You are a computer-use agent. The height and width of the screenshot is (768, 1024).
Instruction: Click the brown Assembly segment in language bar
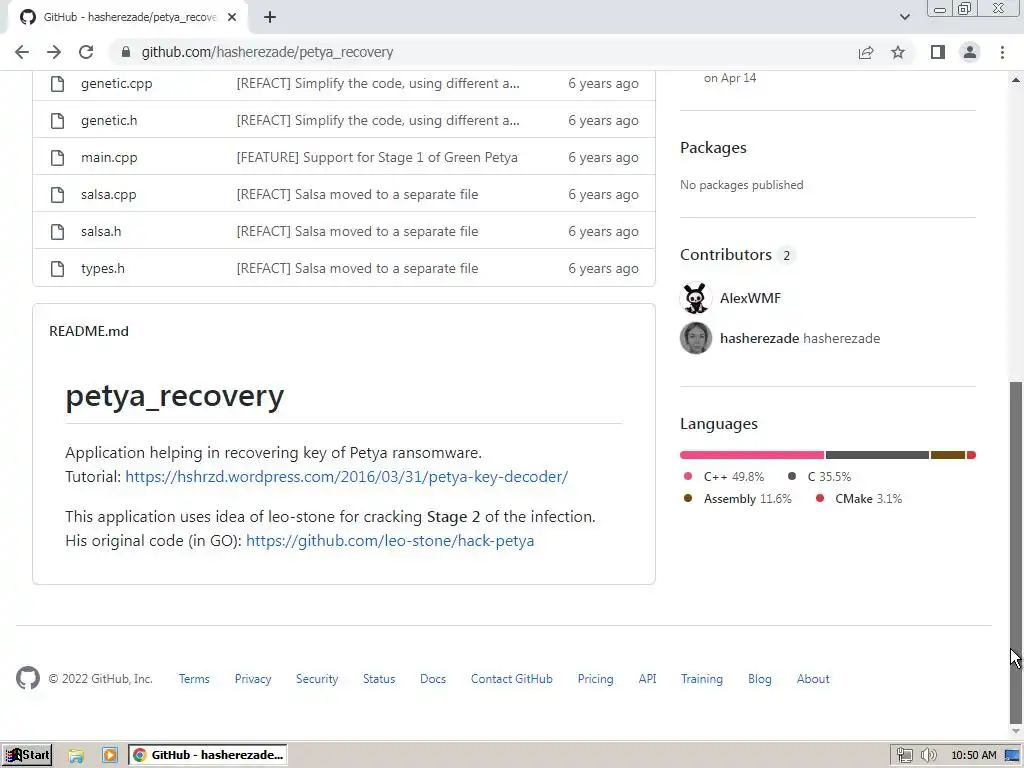[x=948, y=455]
